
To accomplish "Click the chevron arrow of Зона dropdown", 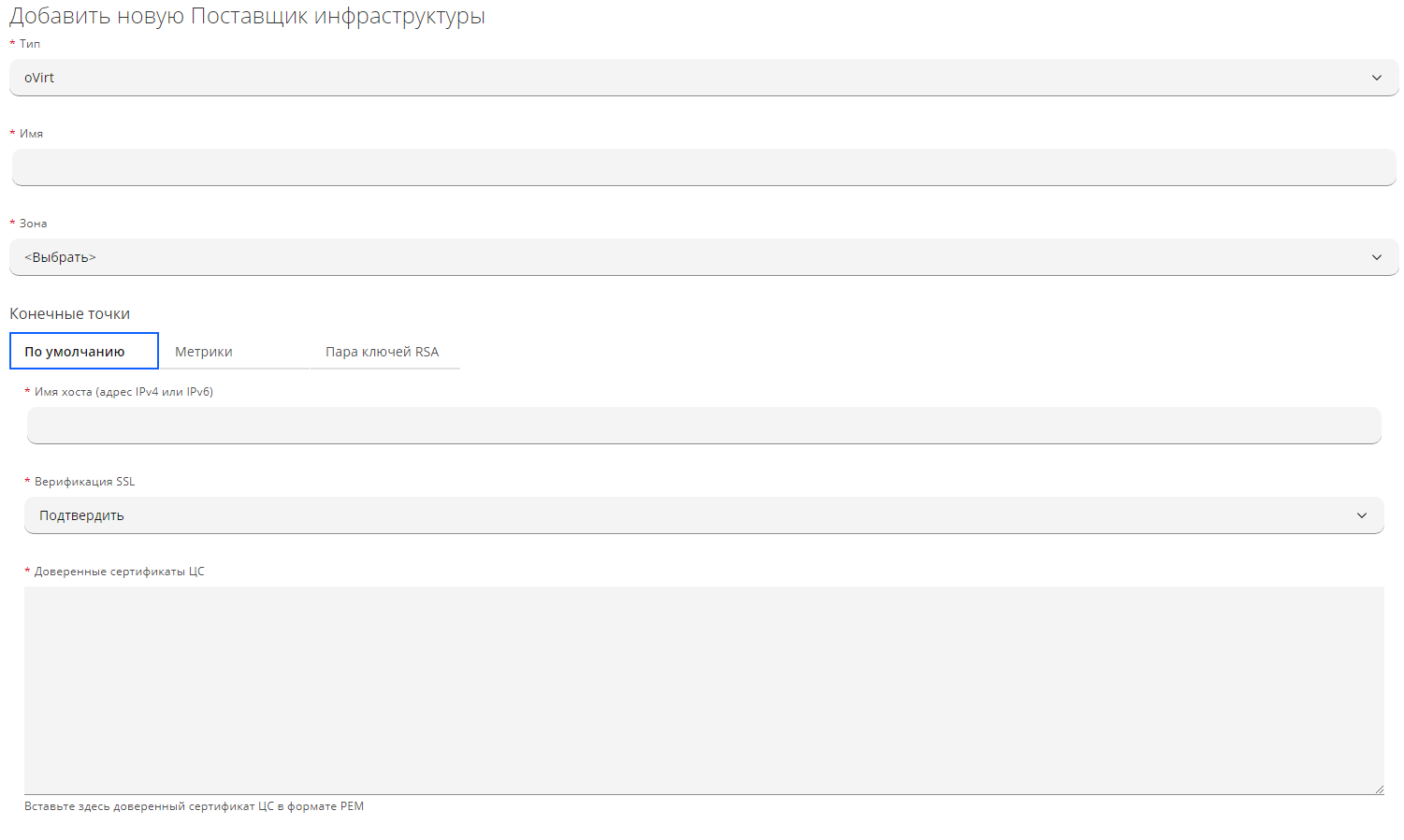I will click(x=1376, y=257).
